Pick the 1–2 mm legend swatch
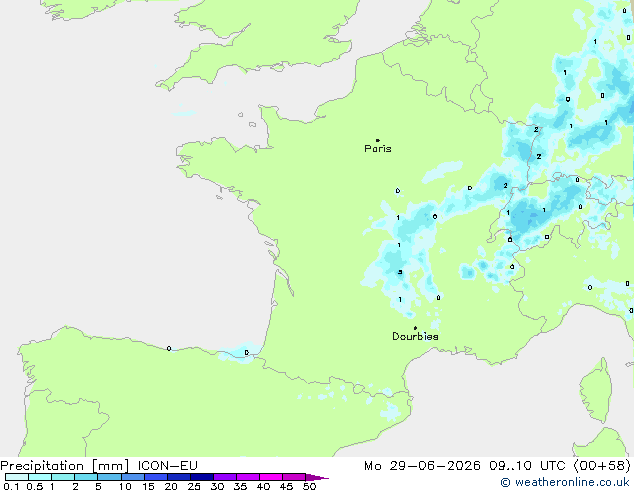Screen dimensions: 634x490 [x=63, y=477]
